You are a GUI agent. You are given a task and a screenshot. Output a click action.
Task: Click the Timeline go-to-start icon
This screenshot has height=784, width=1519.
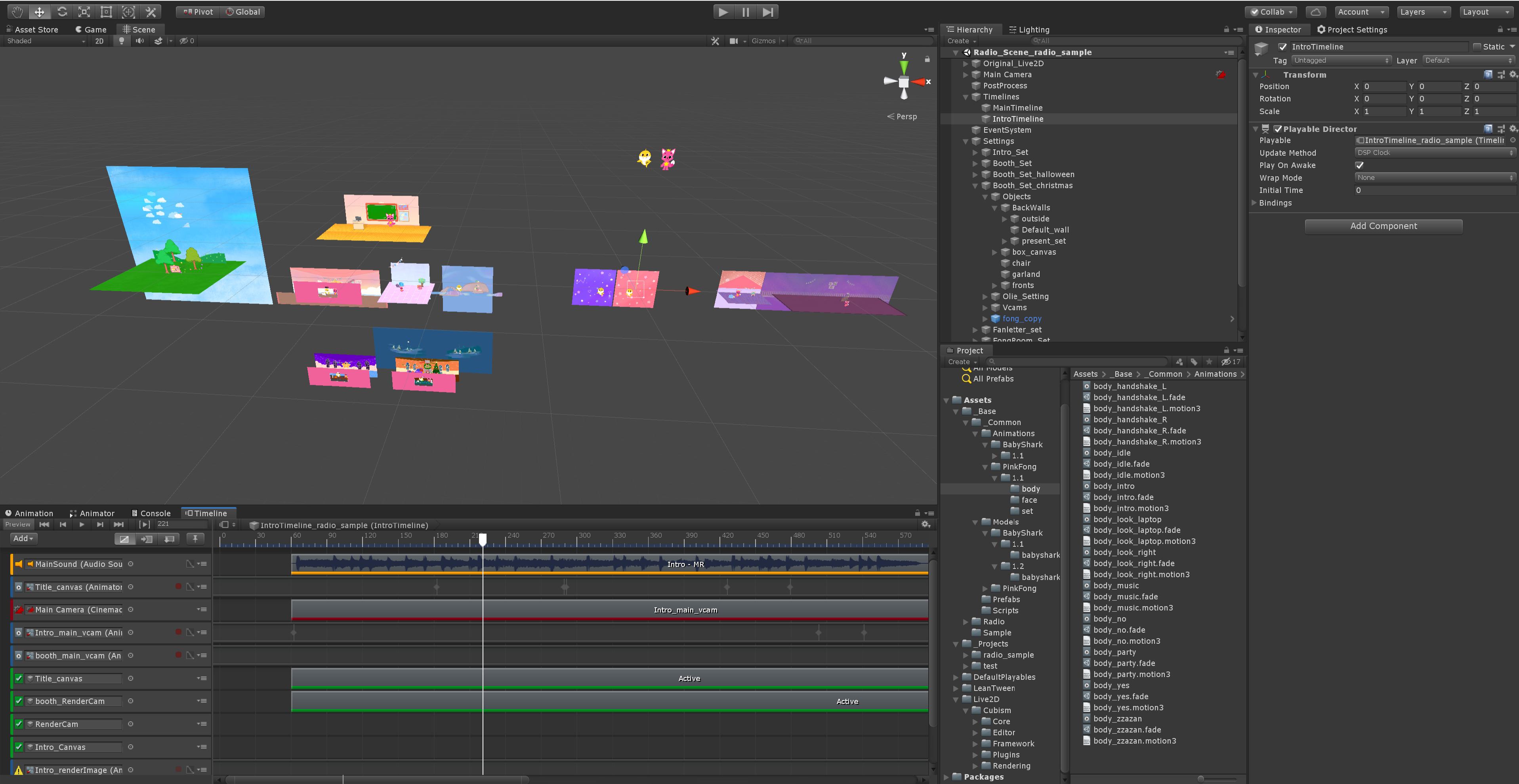point(44,524)
